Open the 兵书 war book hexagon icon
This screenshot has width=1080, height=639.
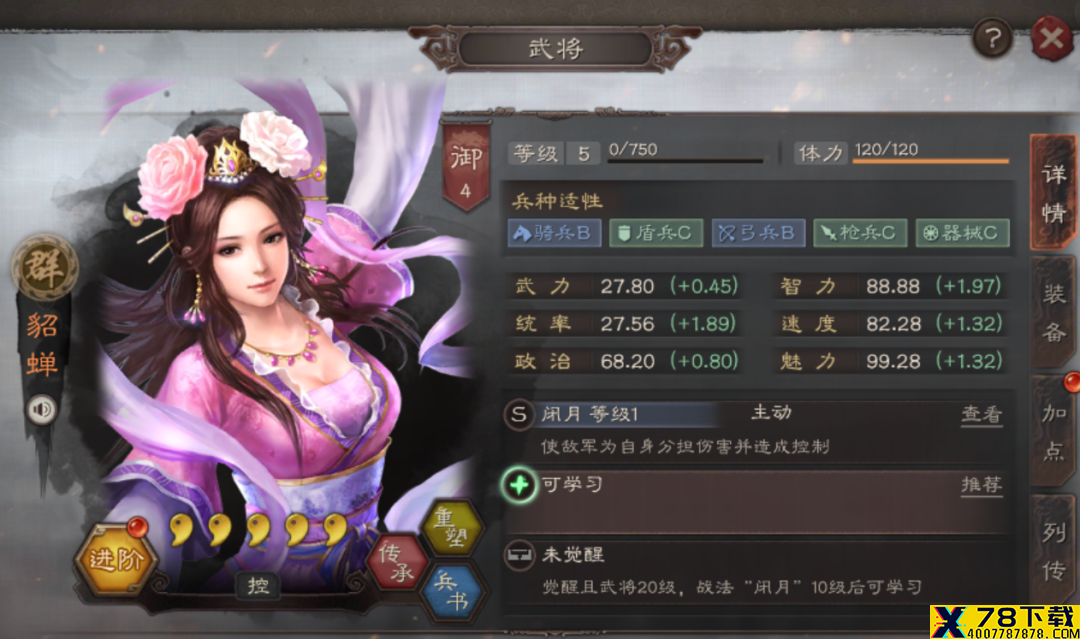(x=453, y=591)
